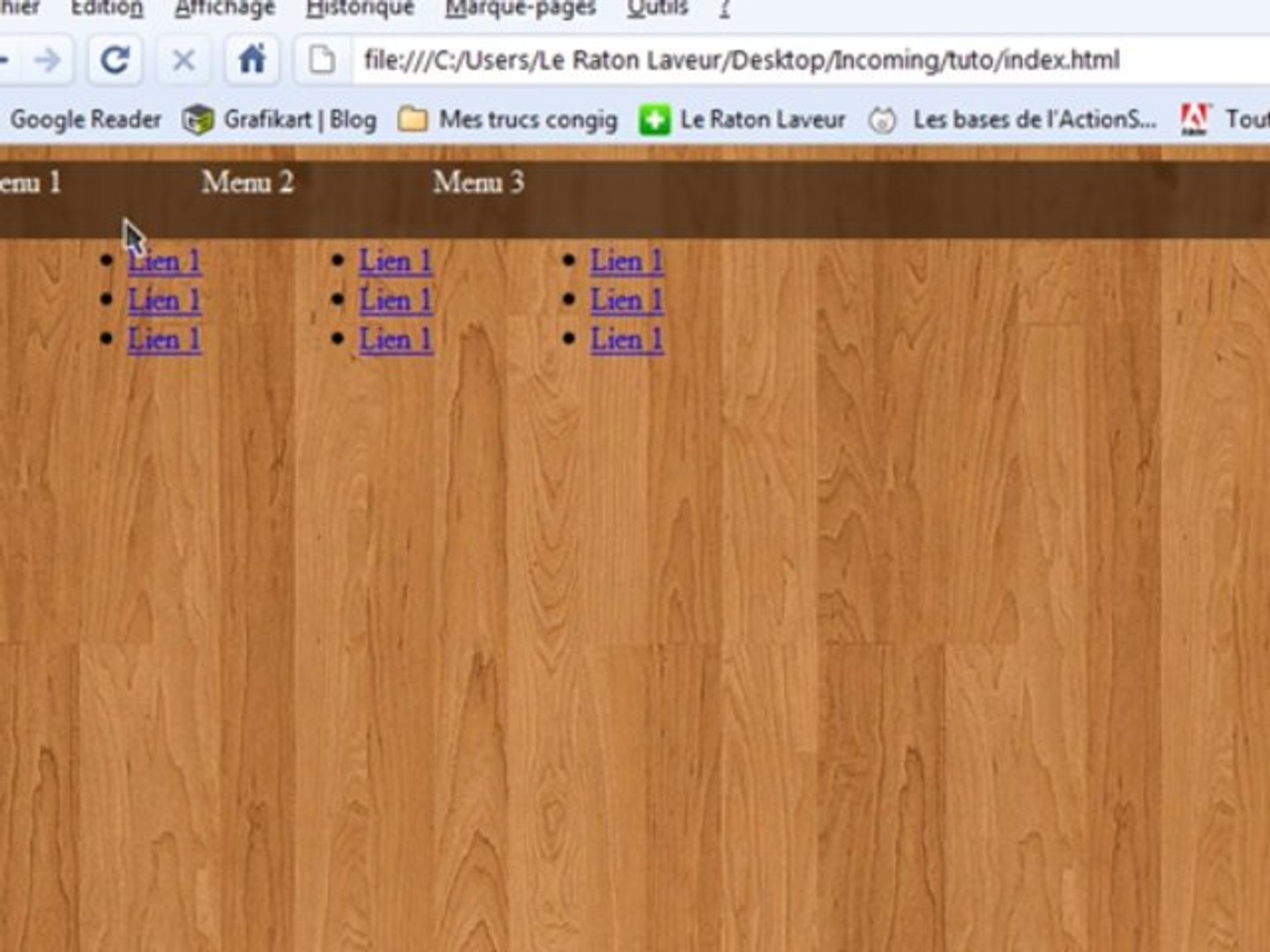
Task: Click Menu 2 in the page navbar
Action: [247, 182]
